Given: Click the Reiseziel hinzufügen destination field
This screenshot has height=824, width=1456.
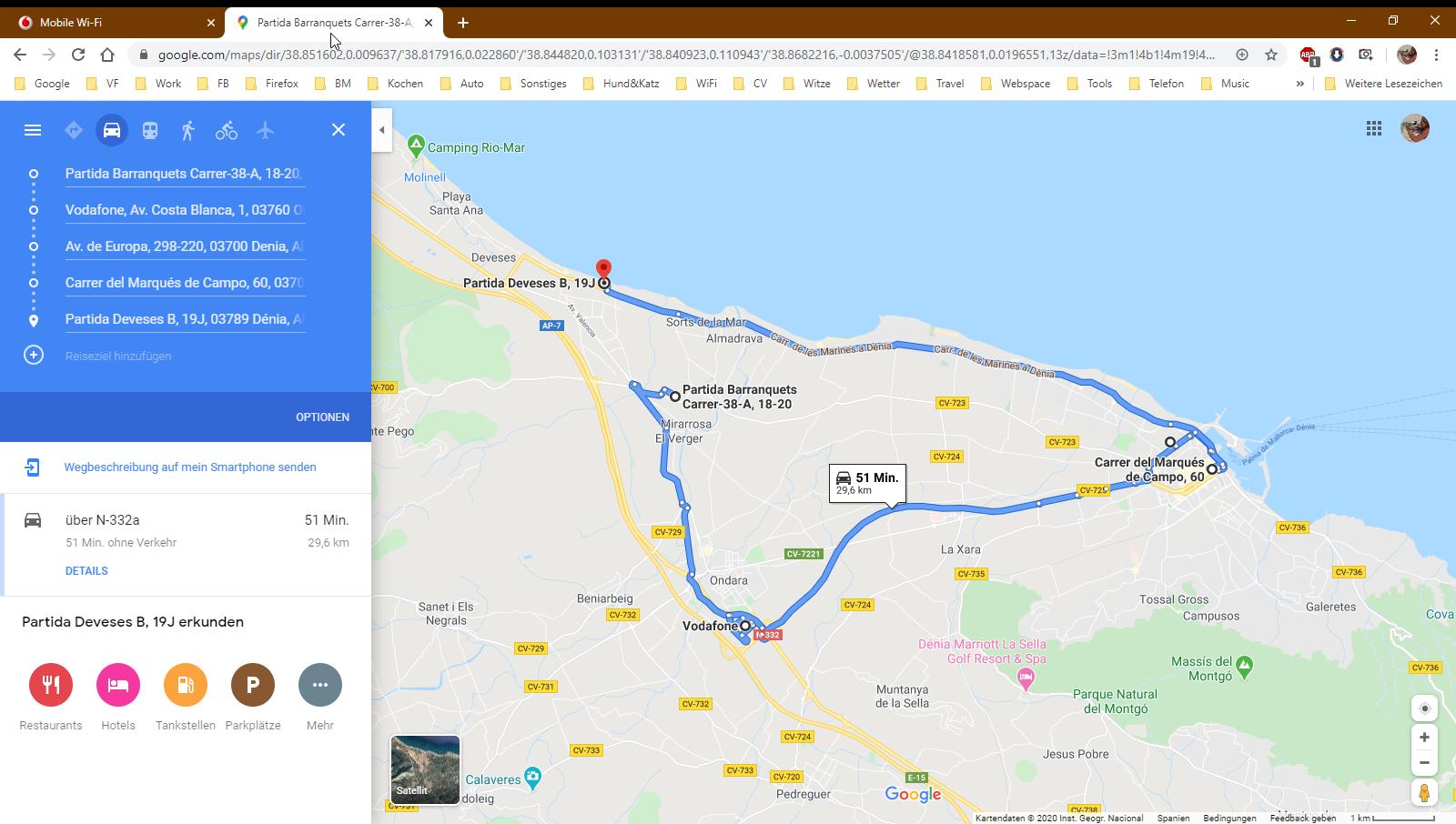Looking at the screenshot, I should [x=118, y=356].
